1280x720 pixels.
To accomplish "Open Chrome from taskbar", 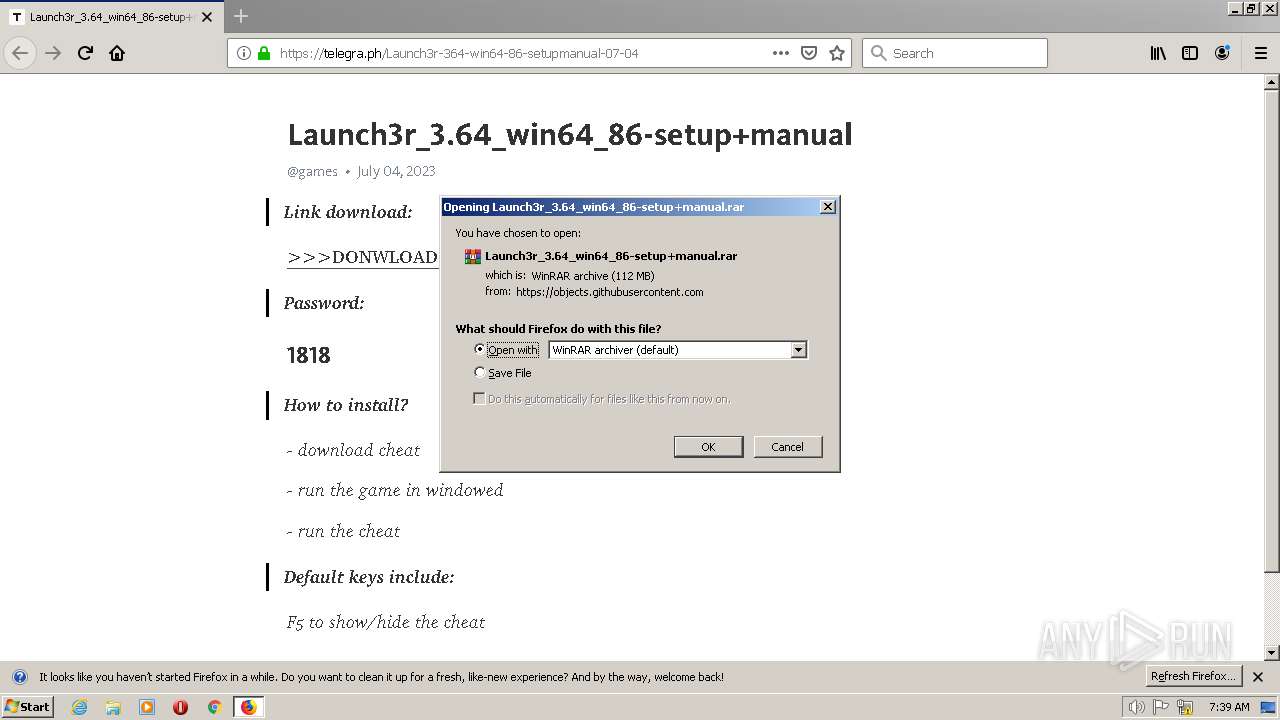I will coord(214,707).
